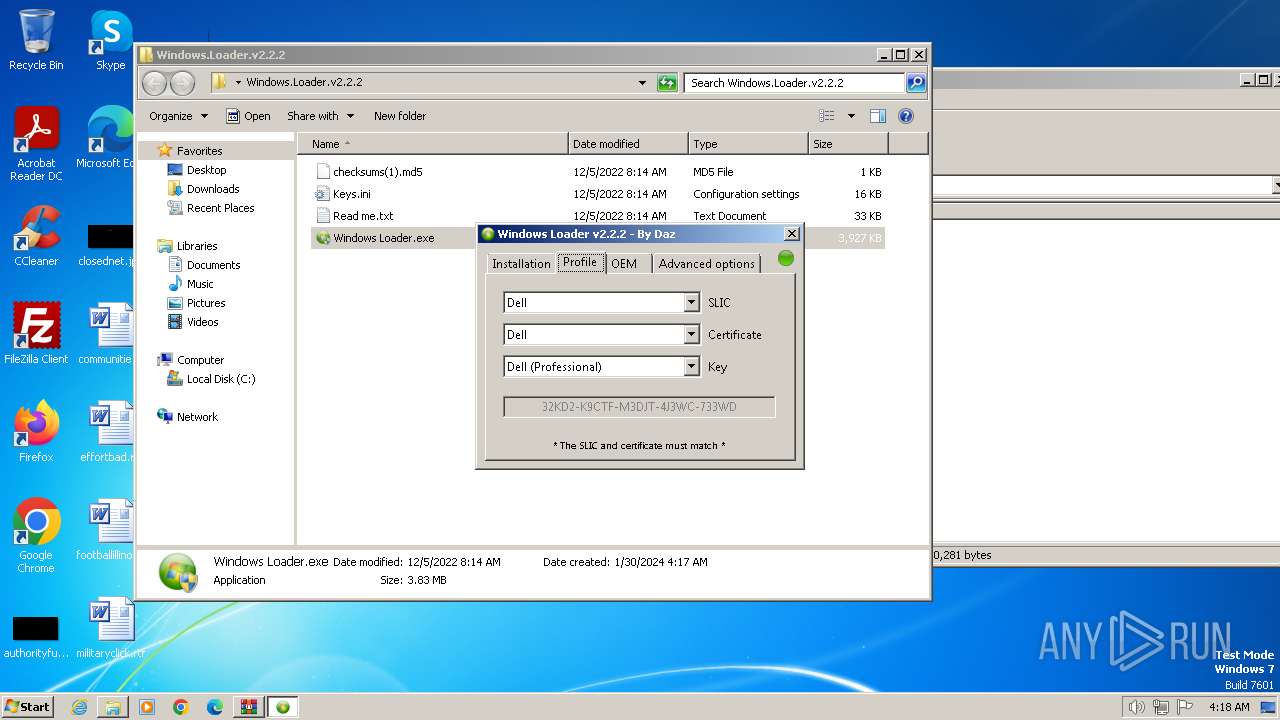Click the green refresh button beside the address bar
This screenshot has height=720, width=1280.
coord(667,83)
